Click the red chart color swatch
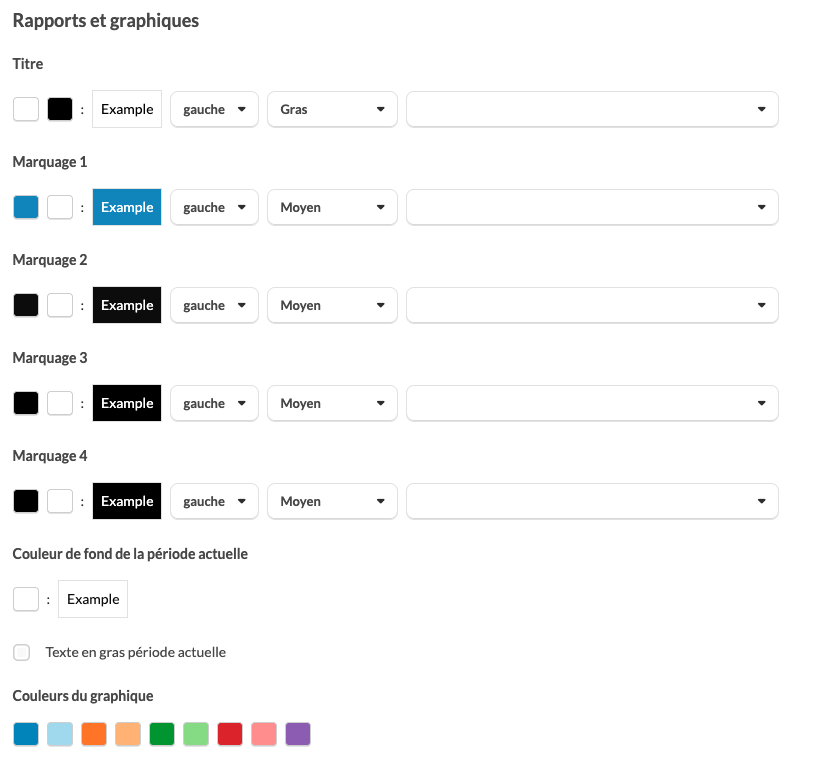The width and height of the screenshot is (831, 764). point(230,734)
